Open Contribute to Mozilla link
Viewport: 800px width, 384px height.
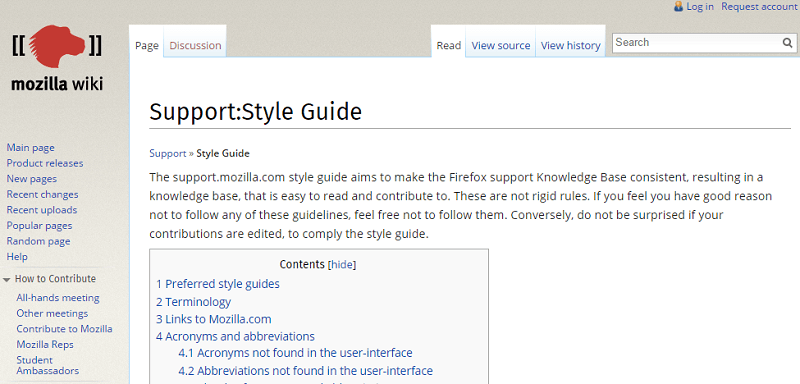64,329
